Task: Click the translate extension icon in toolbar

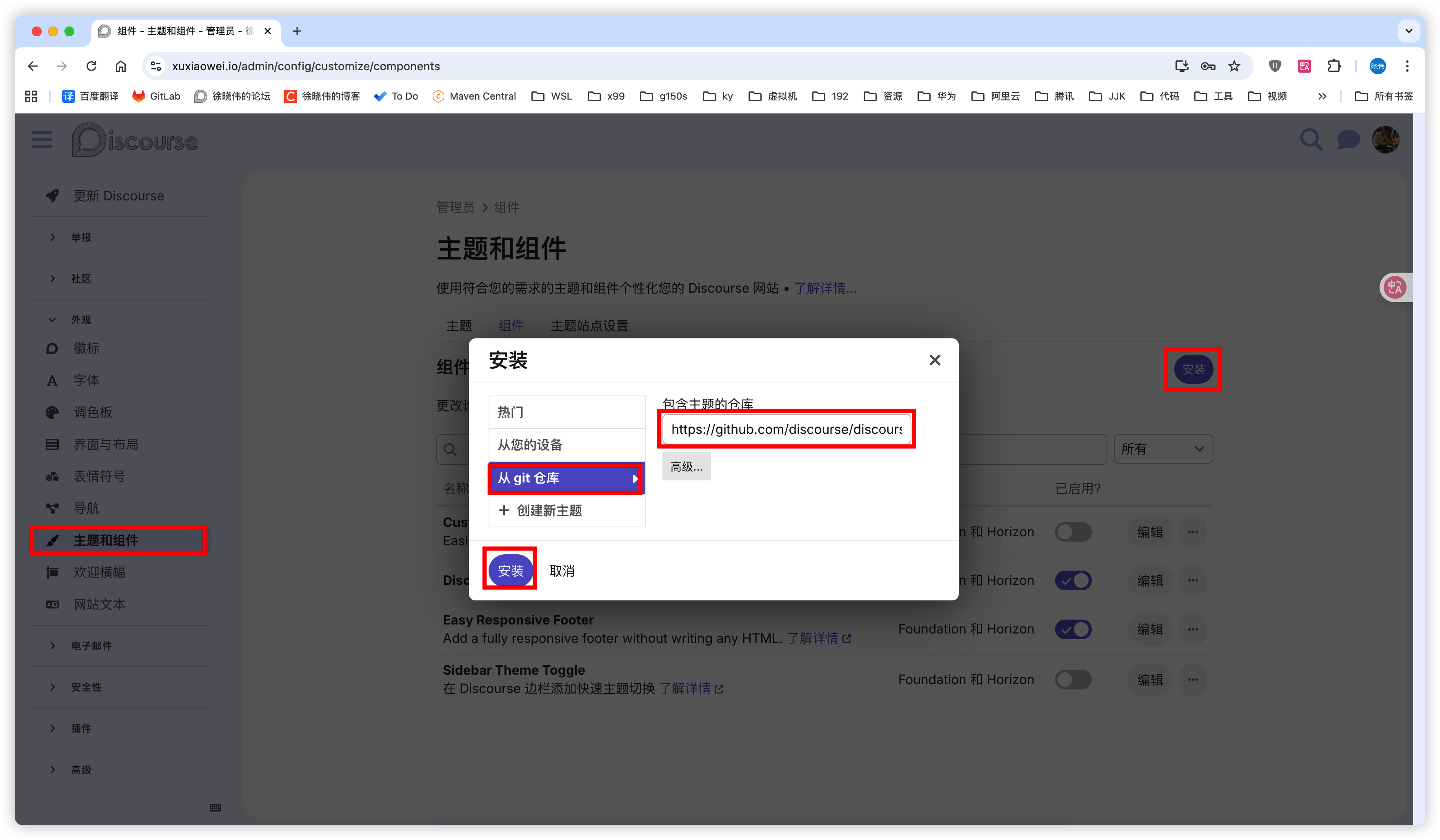Action: tap(1304, 66)
